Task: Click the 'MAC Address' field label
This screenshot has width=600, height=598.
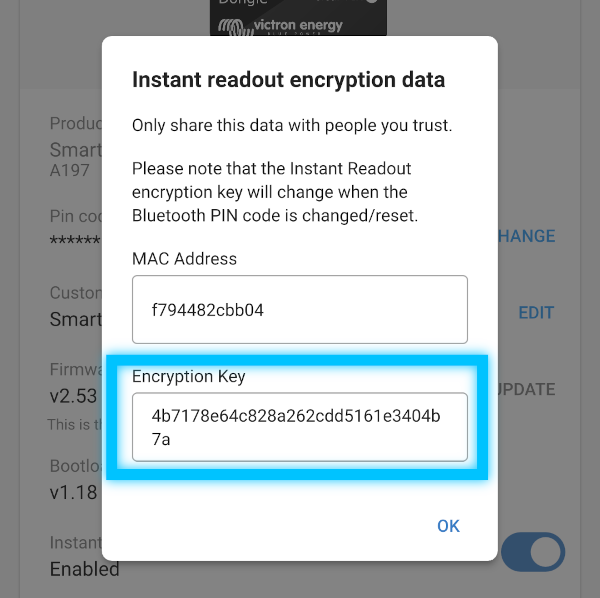Action: point(184,259)
